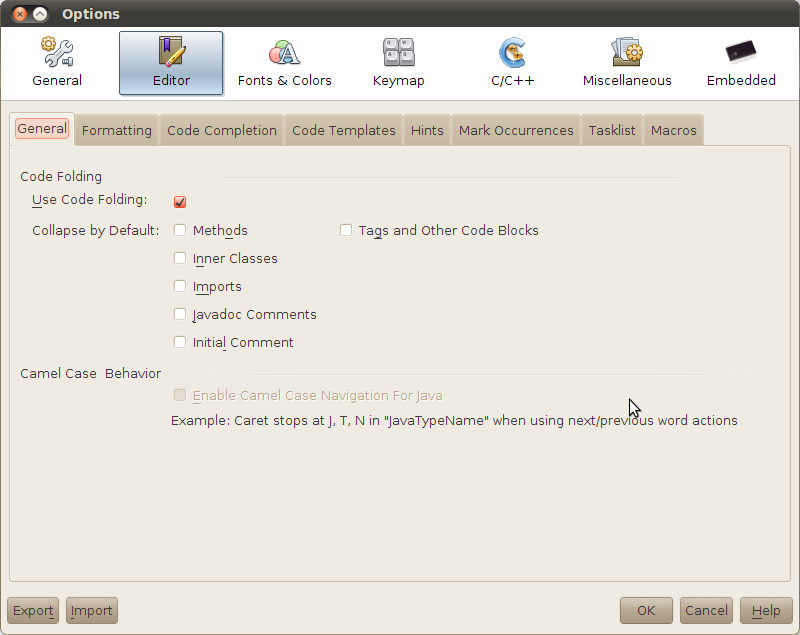Open the Keymap settings category

coord(398,63)
